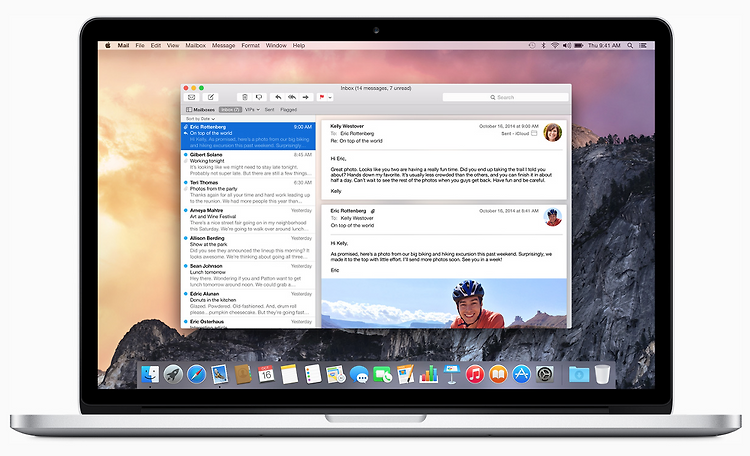Open the Mail menu in menu bar
This screenshot has height=456, width=750.
[123, 45]
